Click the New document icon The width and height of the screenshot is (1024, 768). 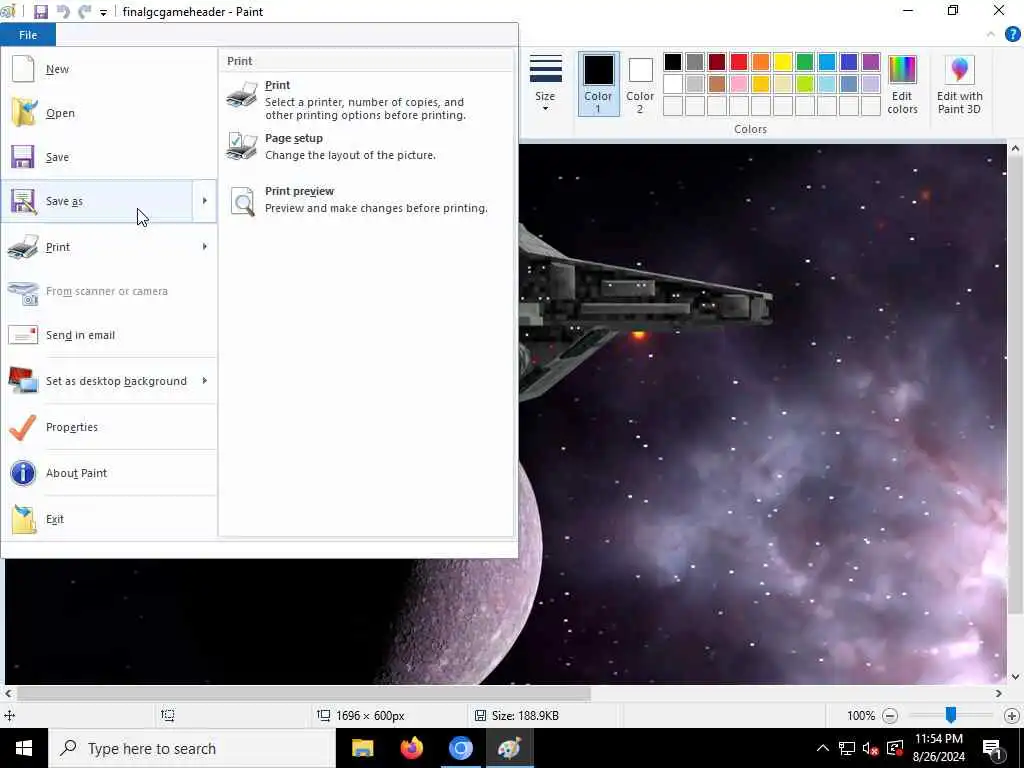click(23, 69)
